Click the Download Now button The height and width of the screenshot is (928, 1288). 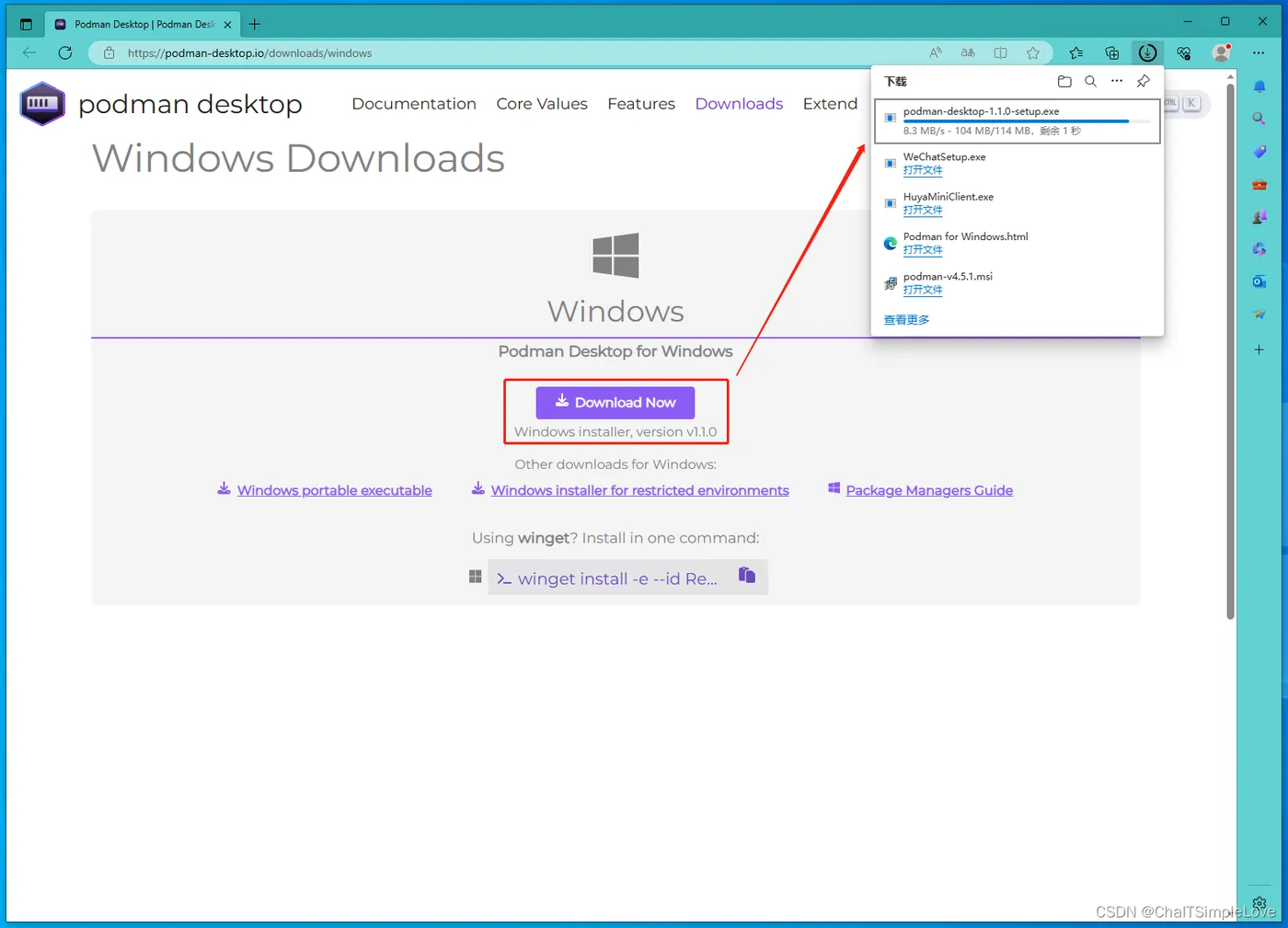pyautogui.click(x=615, y=403)
